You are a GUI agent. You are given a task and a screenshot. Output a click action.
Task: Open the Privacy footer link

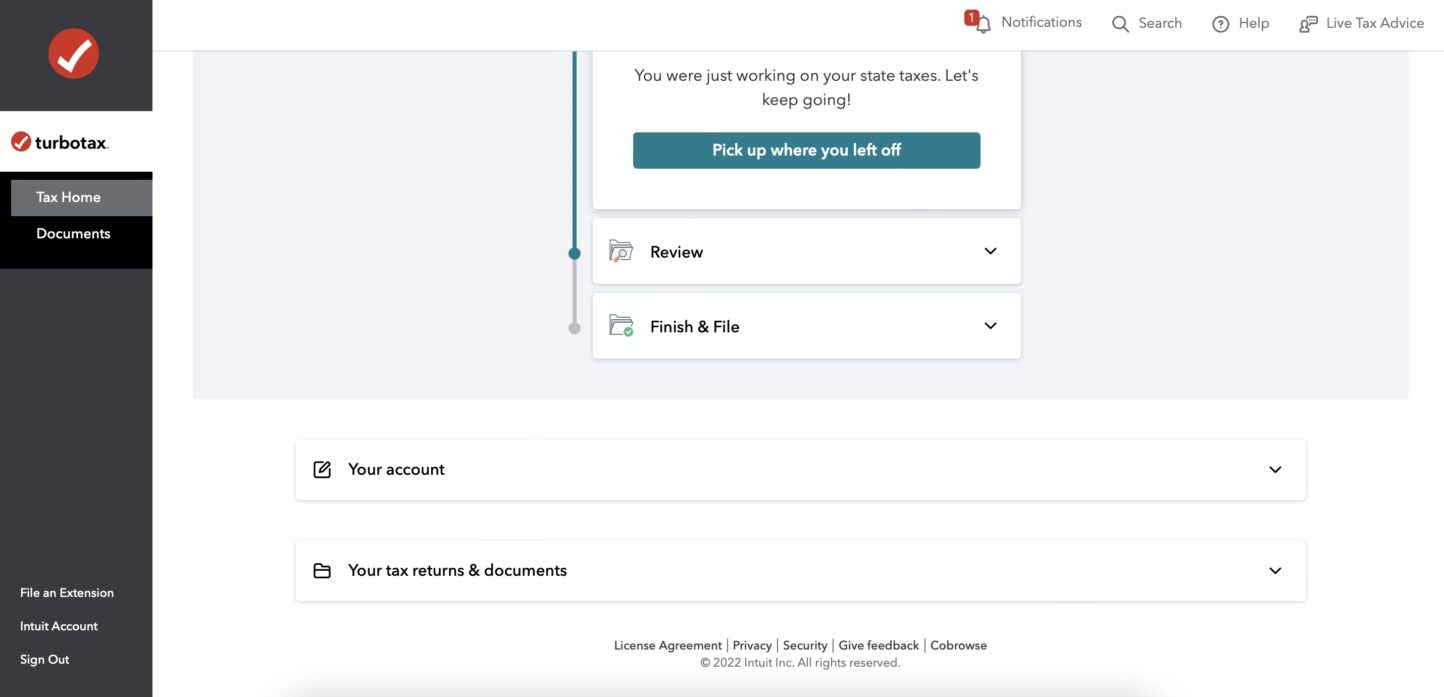tap(752, 644)
